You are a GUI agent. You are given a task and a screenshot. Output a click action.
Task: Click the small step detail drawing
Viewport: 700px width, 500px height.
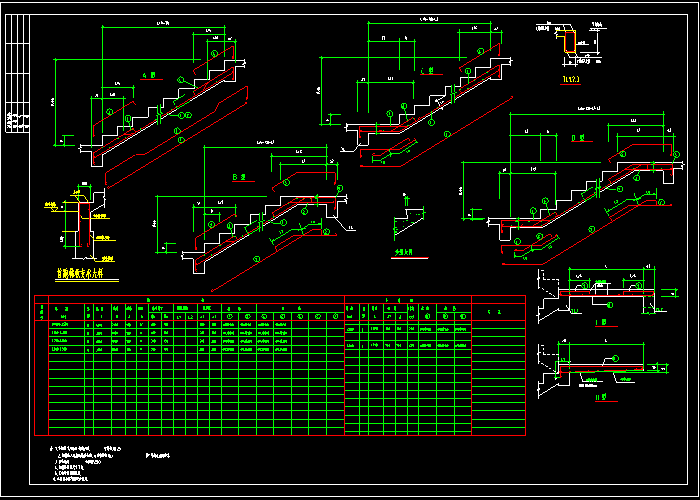pyautogui.click(x=408, y=219)
